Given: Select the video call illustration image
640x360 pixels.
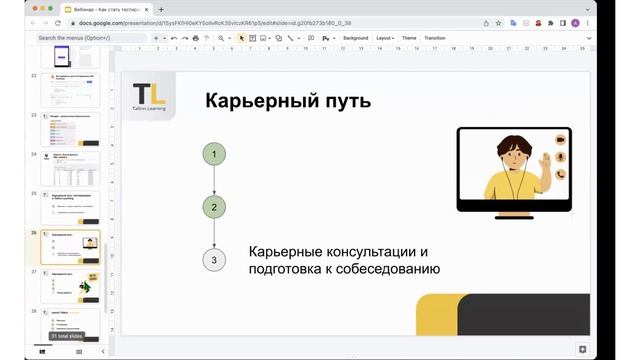Looking at the screenshot, I should click(x=514, y=173).
